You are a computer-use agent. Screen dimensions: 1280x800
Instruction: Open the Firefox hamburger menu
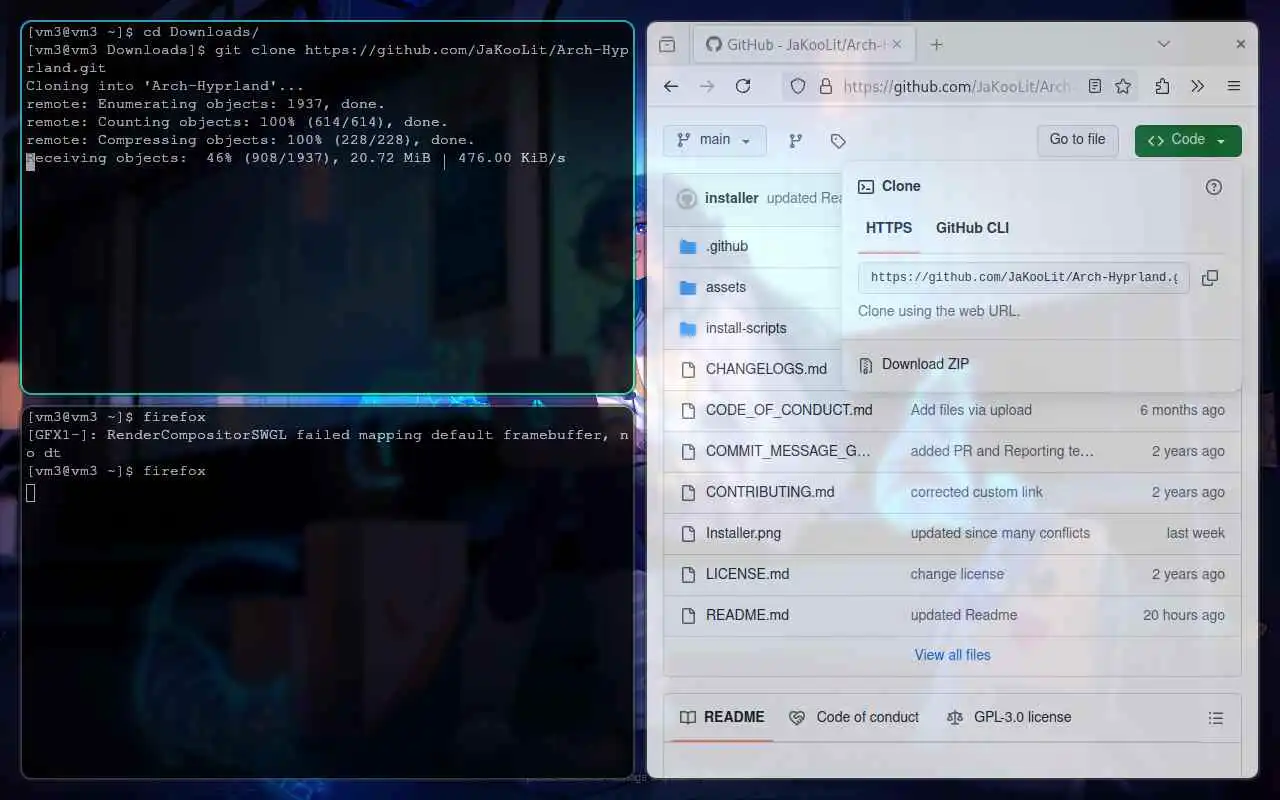(1234, 86)
